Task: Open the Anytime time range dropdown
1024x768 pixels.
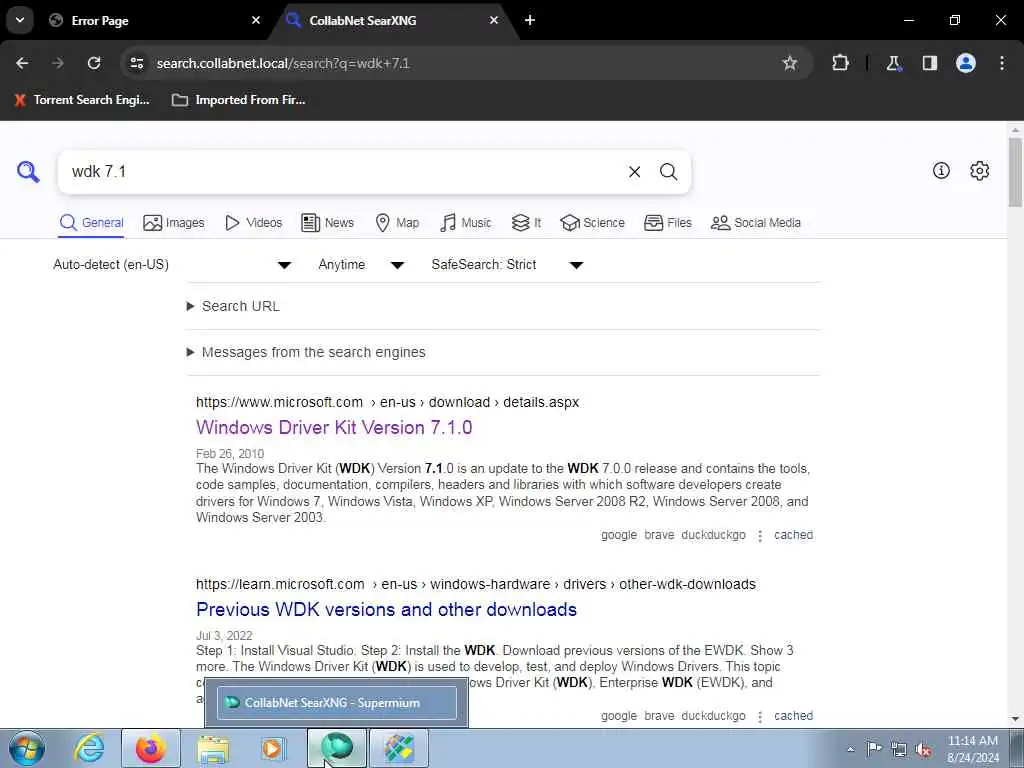Action: coord(361,264)
